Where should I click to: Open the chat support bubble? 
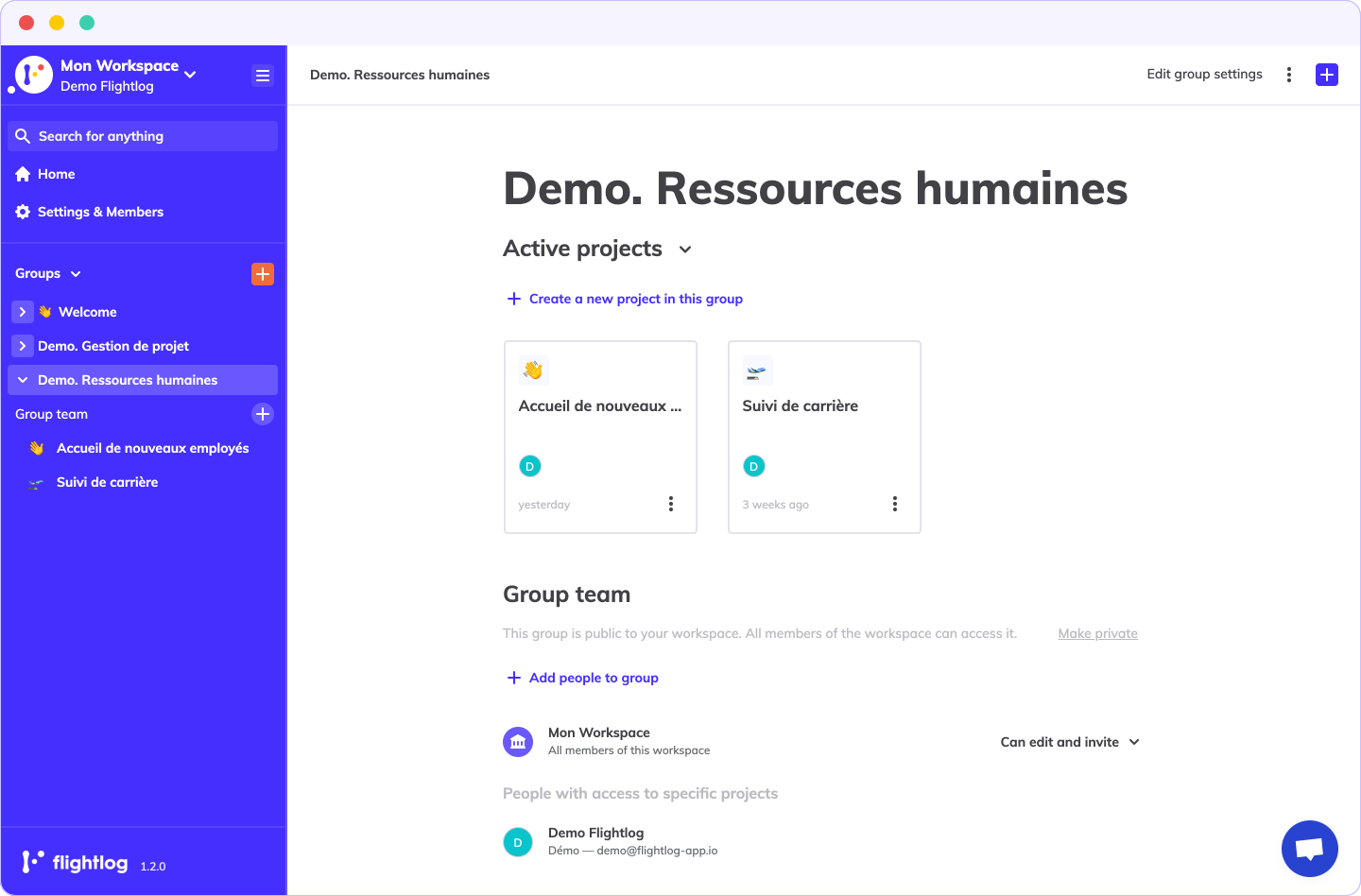coord(1310,849)
